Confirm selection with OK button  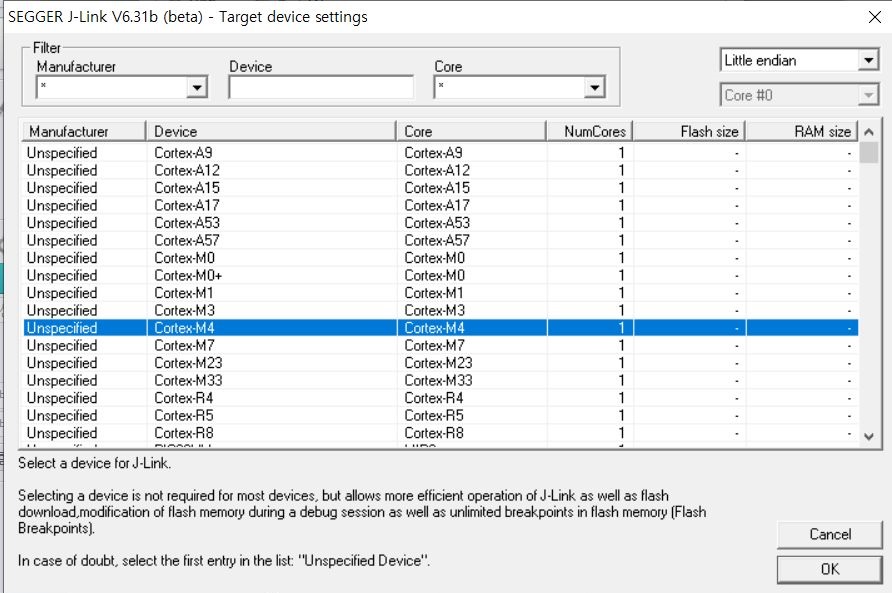(829, 569)
